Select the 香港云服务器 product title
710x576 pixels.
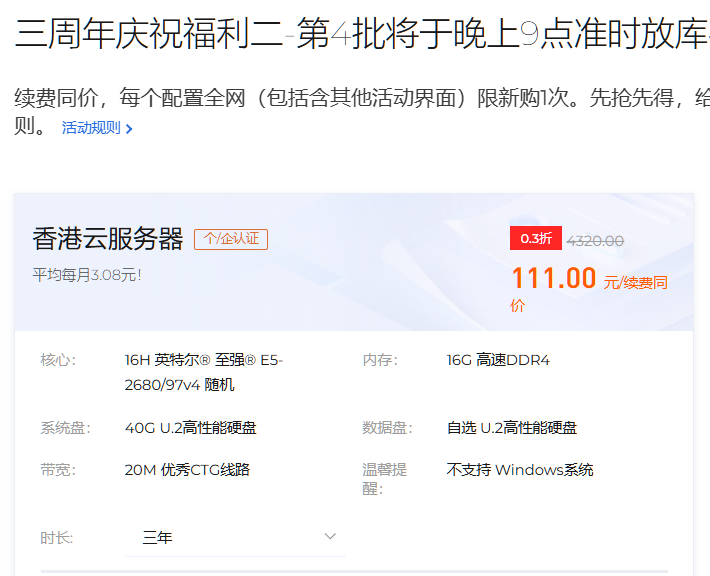pyautogui.click(x=108, y=239)
